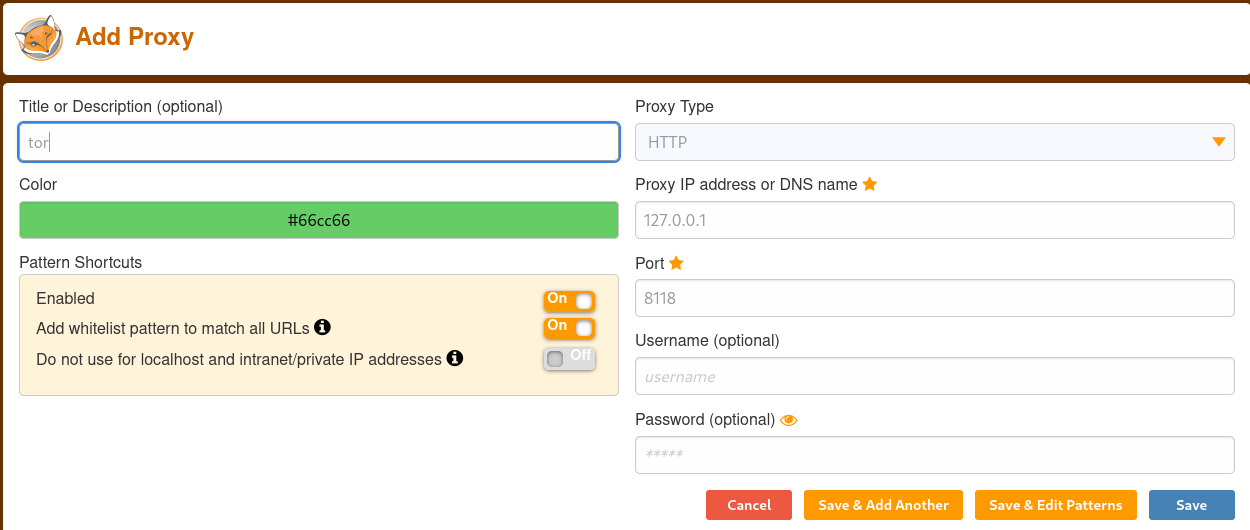Turn off whitelist pattern match all URLs toggle
This screenshot has height=530, width=1250.
[x=569, y=328]
